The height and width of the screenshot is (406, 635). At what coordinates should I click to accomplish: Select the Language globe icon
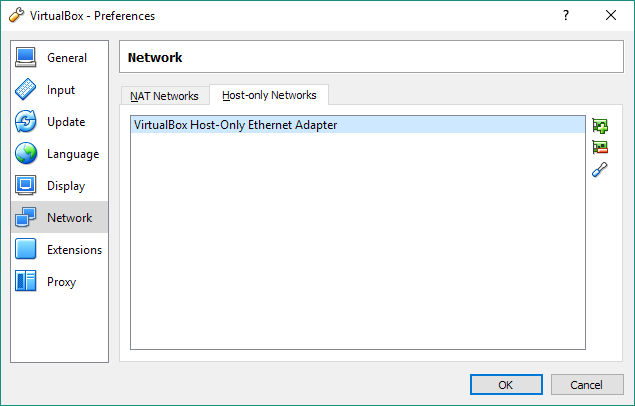pos(26,153)
